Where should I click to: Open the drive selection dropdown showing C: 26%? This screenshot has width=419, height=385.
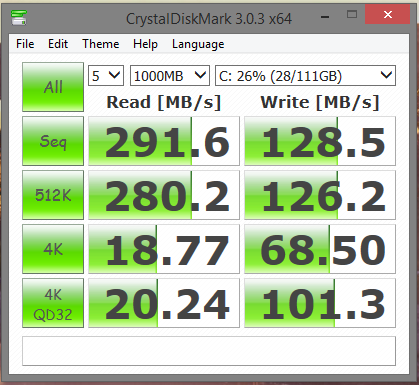[x=305, y=76]
